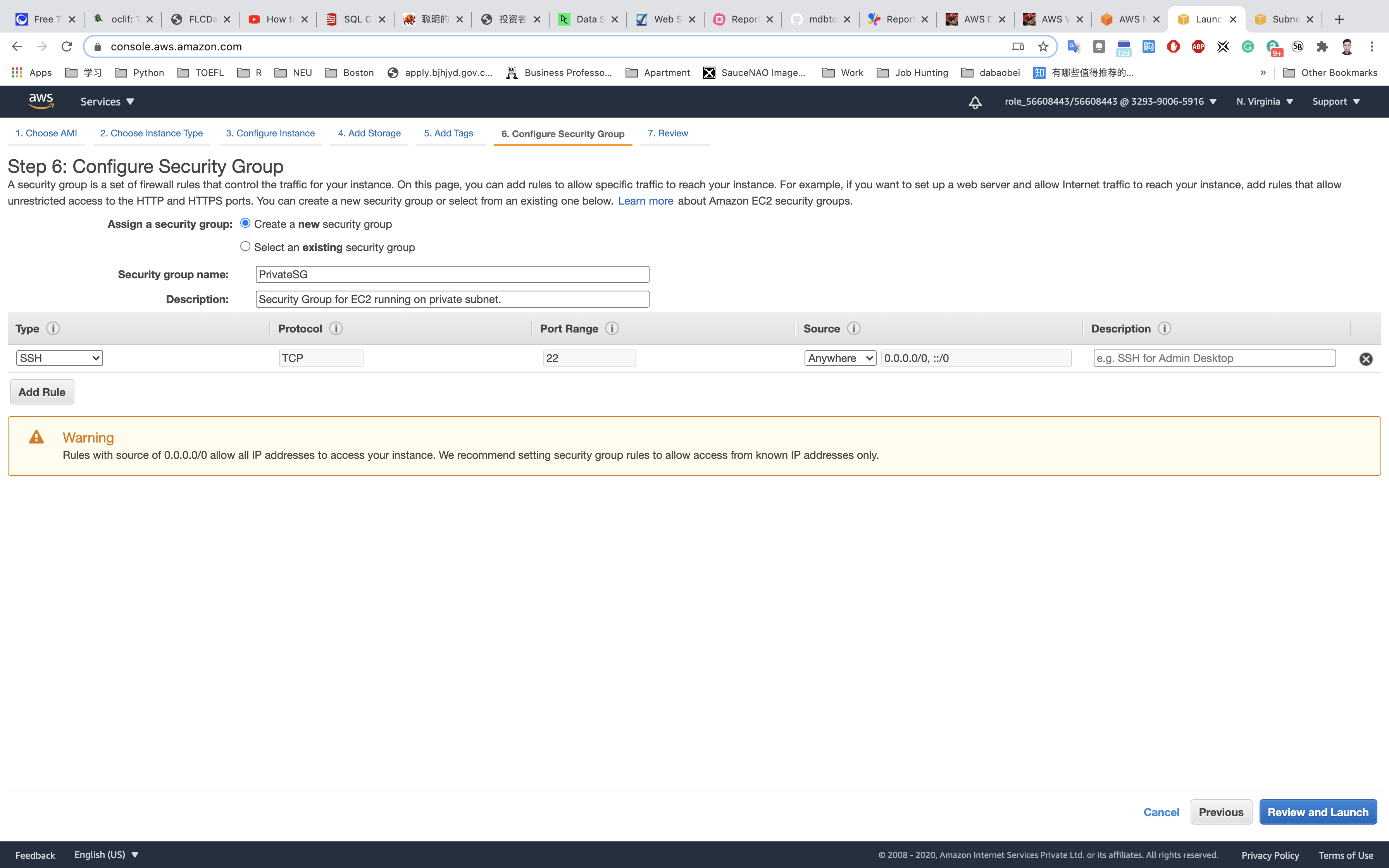The width and height of the screenshot is (1389, 868).
Task: Open the Services menu
Action: (x=107, y=102)
